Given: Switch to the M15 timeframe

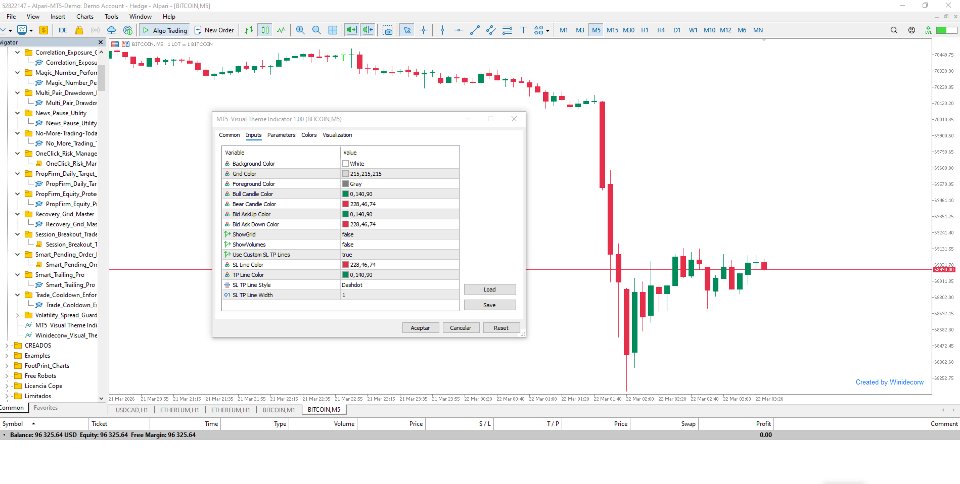Looking at the screenshot, I should tap(612, 30).
